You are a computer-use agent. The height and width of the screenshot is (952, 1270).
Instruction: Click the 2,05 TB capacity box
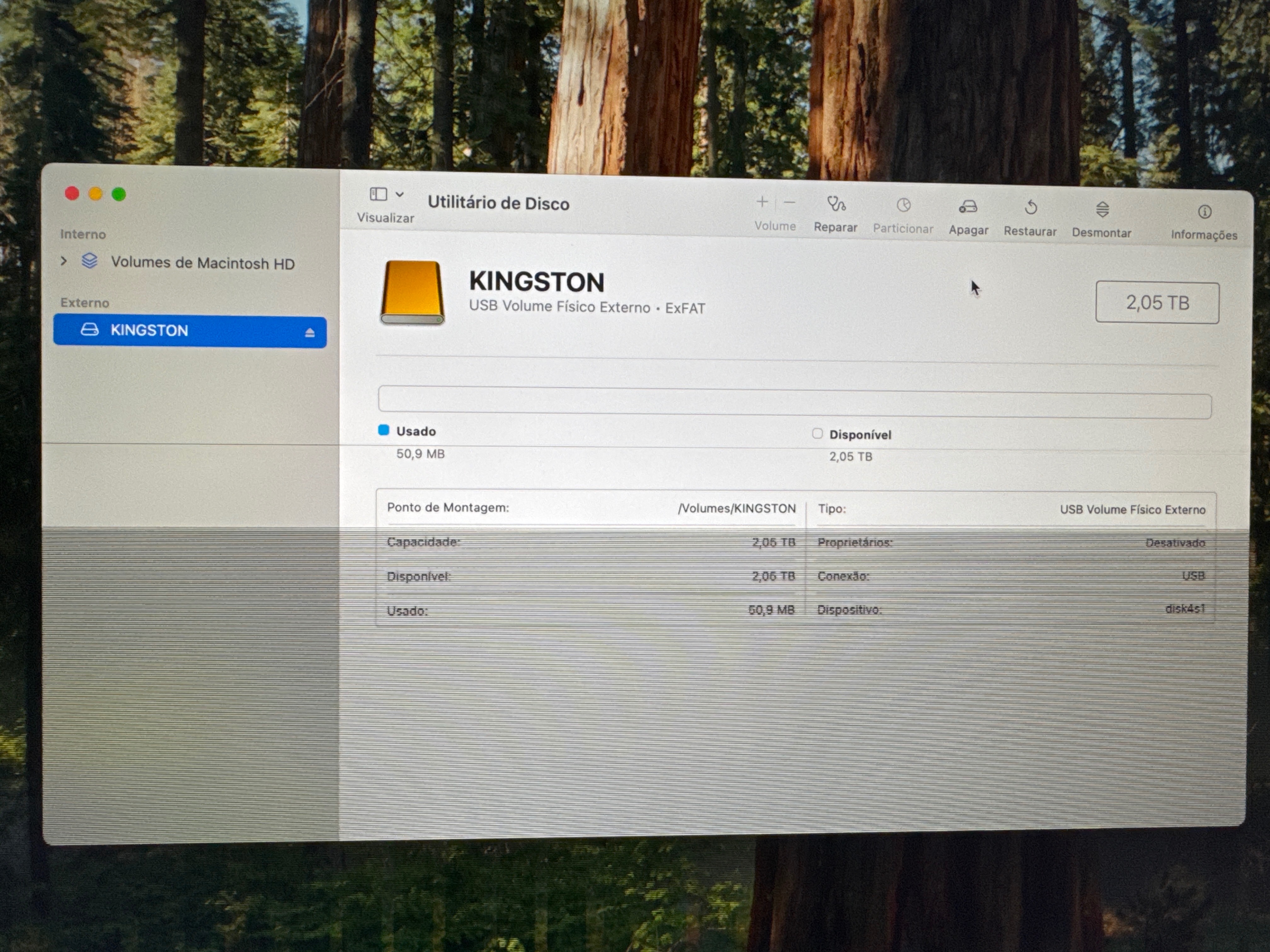tap(1157, 303)
